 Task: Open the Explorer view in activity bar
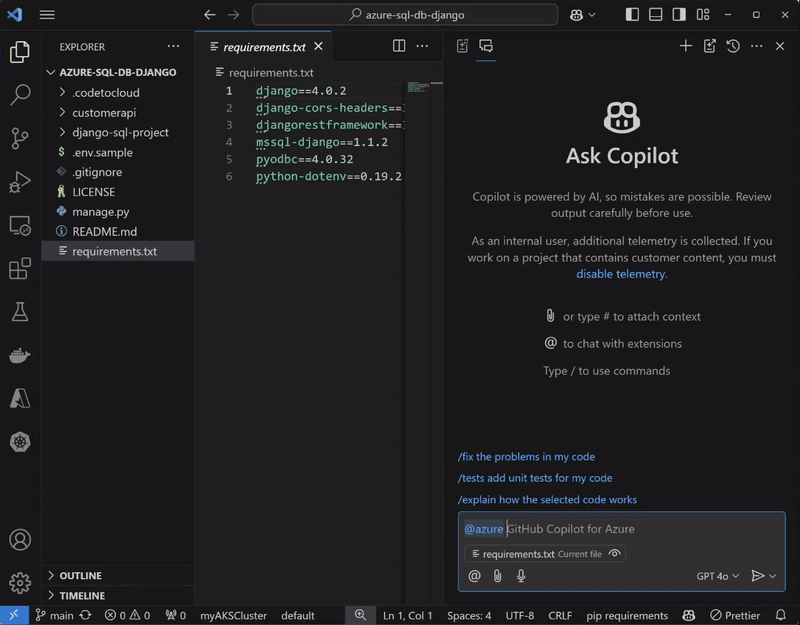point(20,52)
